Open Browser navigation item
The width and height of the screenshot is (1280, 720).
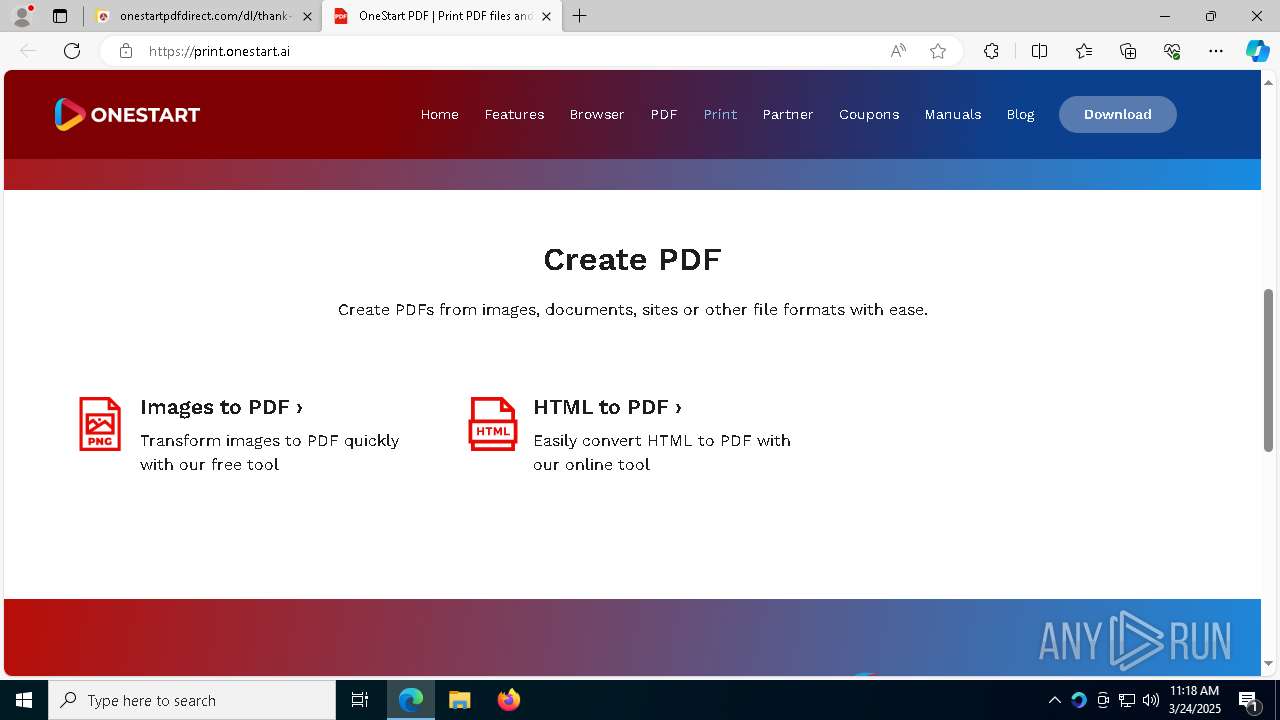[x=597, y=114]
